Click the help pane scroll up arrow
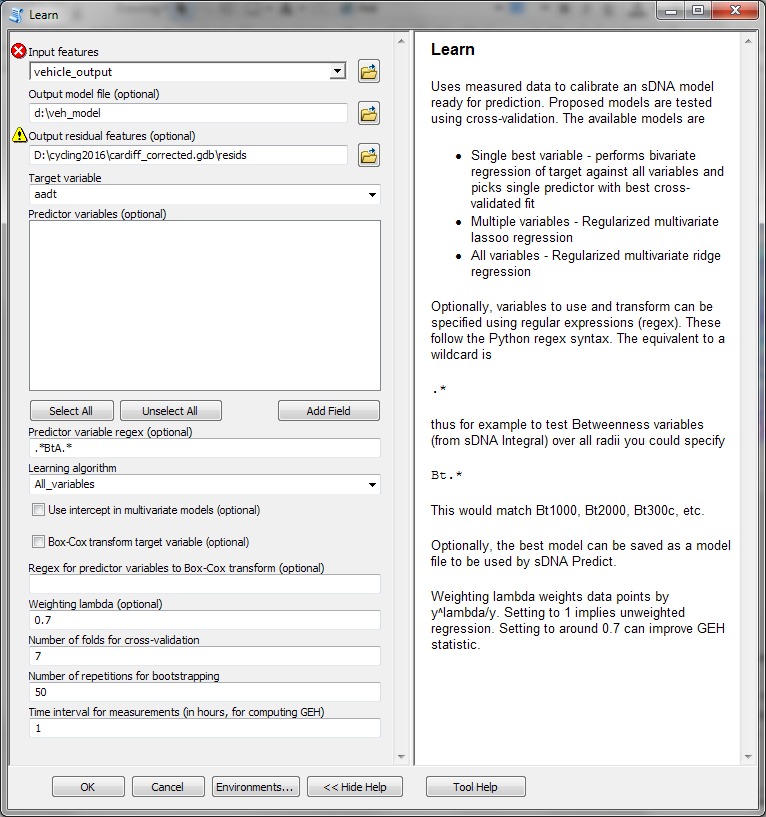 [x=748, y=41]
